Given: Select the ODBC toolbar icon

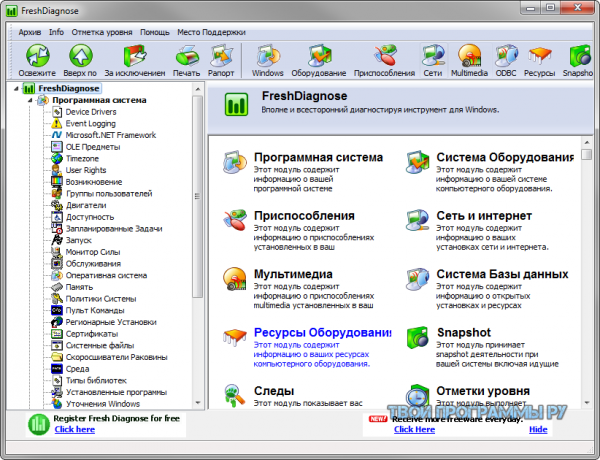Looking at the screenshot, I should tap(506, 56).
